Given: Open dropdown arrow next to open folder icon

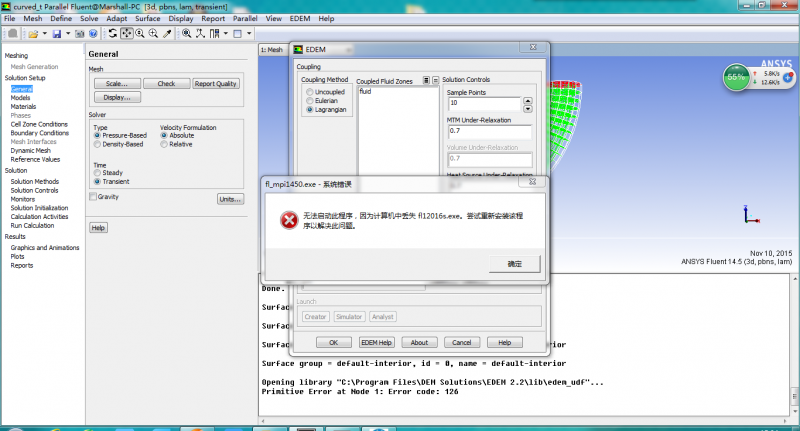Looking at the screenshot, I should (x=44, y=34).
